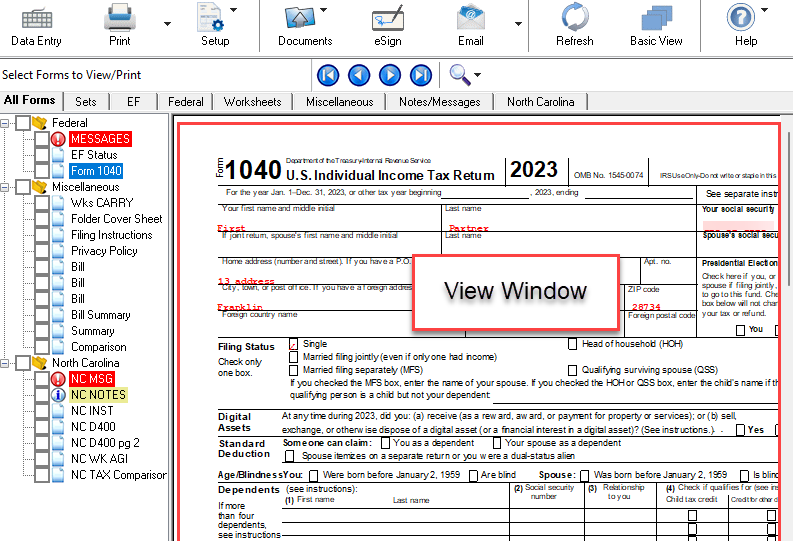Switch to Basic View icon
The image size is (793, 541).
[656, 18]
